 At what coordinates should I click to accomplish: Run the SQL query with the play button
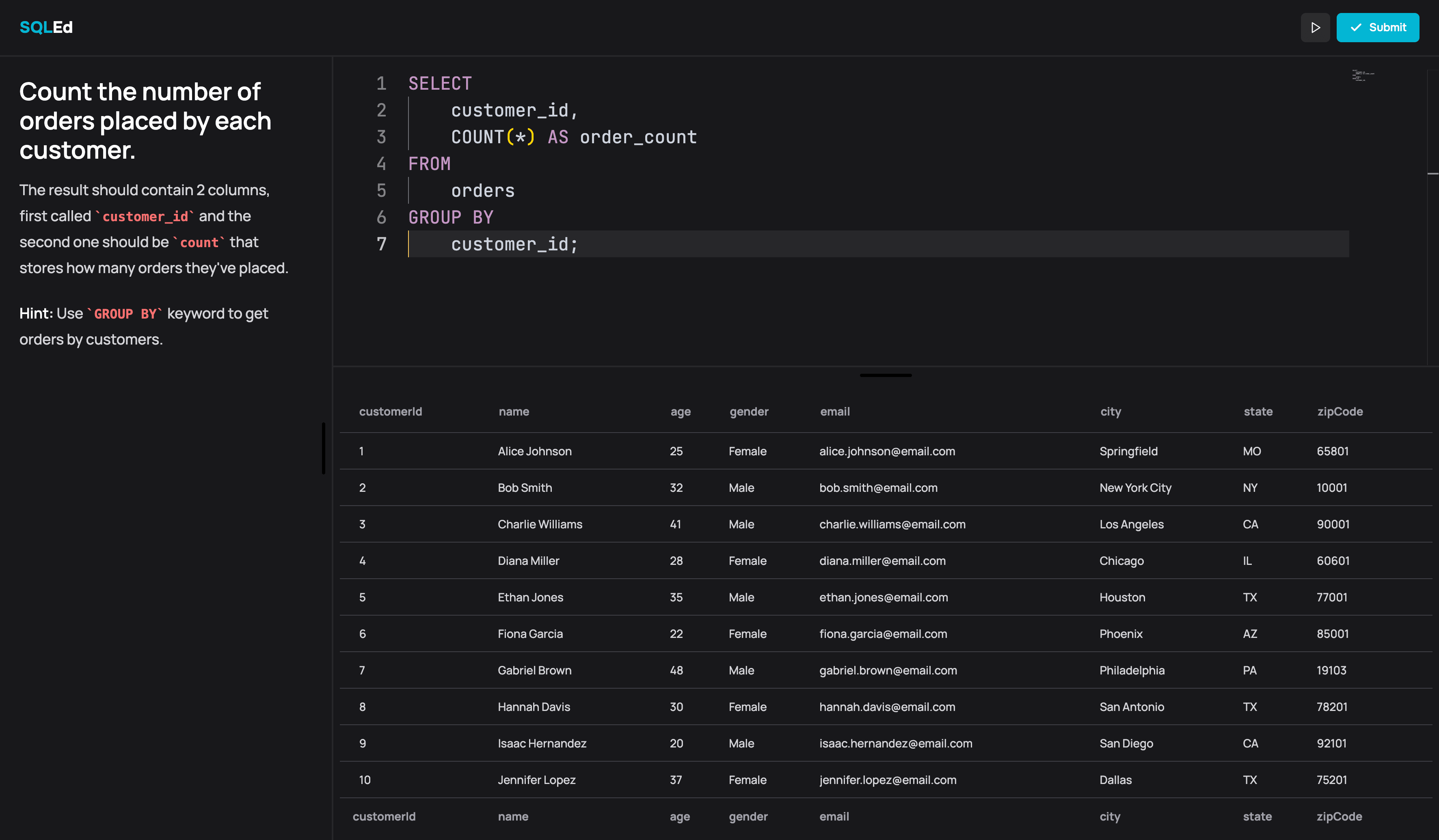pos(1315,28)
